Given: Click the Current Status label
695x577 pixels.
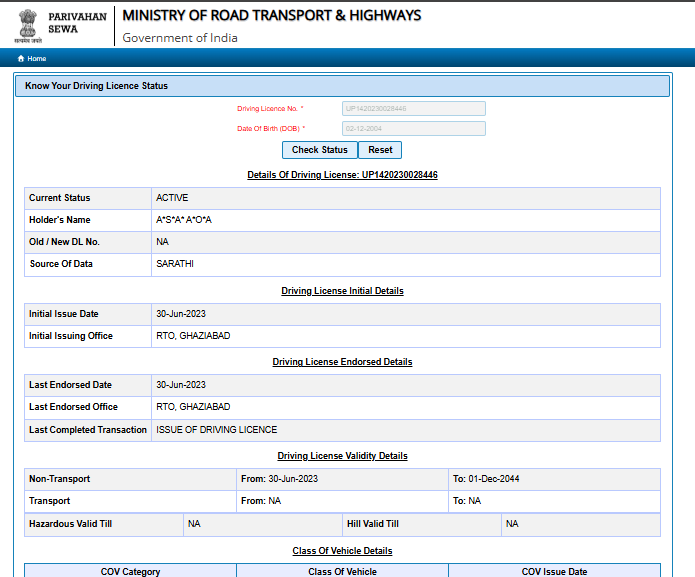Looking at the screenshot, I should point(59,198).
